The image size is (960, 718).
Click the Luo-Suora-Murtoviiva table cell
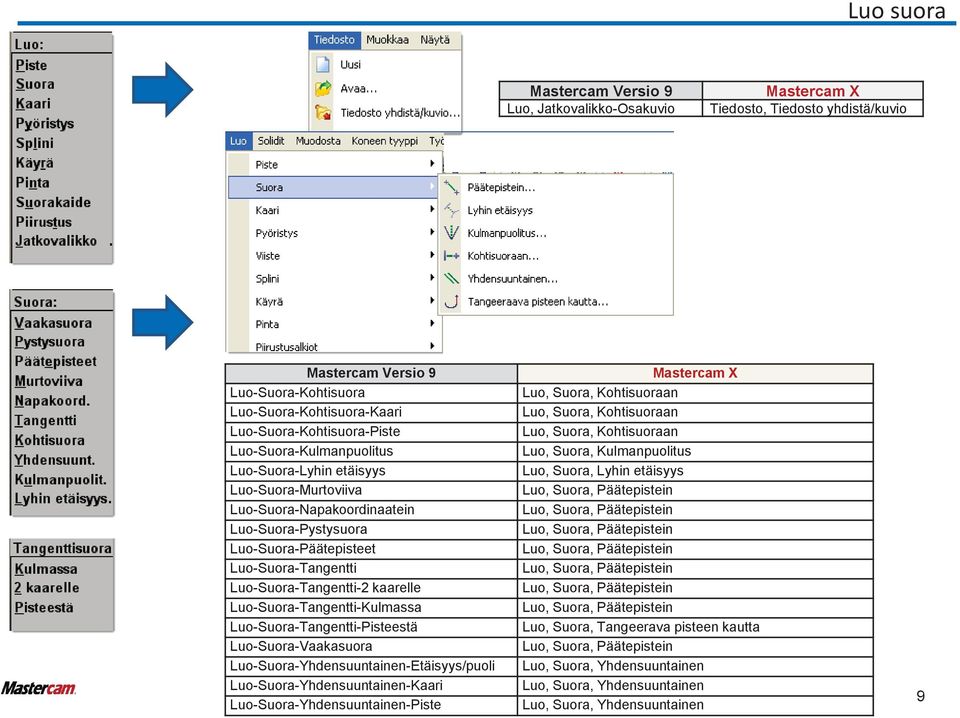pos(371,490)
